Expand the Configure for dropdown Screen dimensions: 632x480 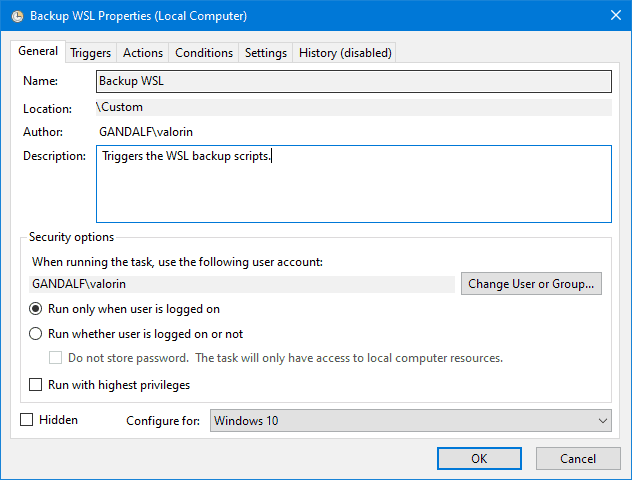point(411,421)
